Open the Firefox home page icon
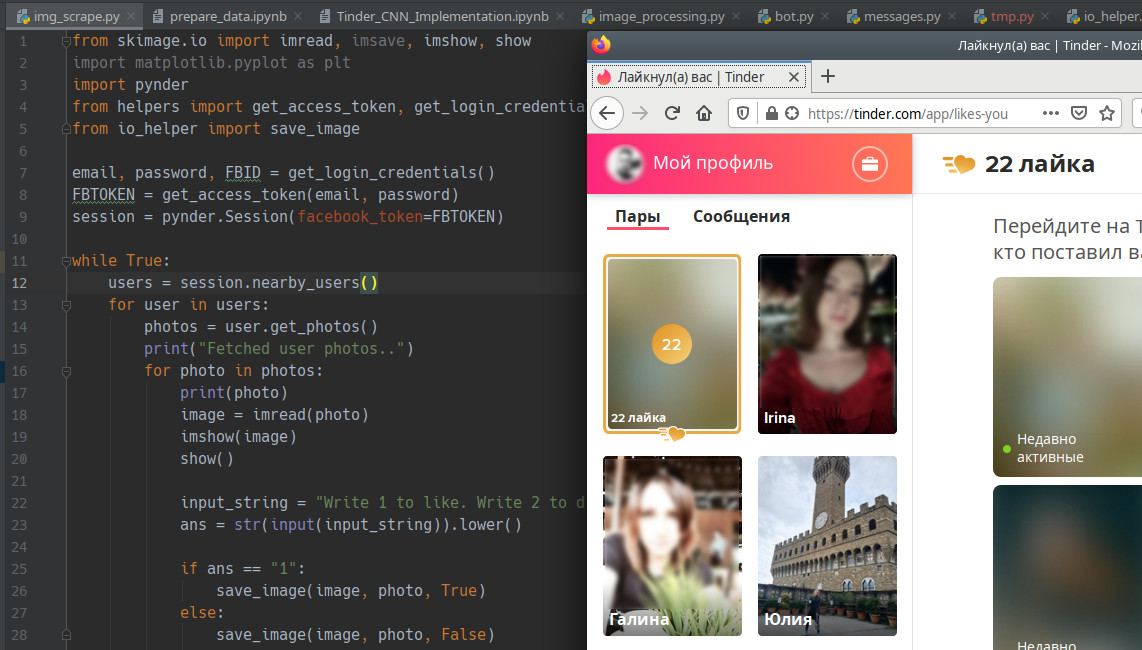This screenshot has width=1142, height=650. tap(704, 113)
